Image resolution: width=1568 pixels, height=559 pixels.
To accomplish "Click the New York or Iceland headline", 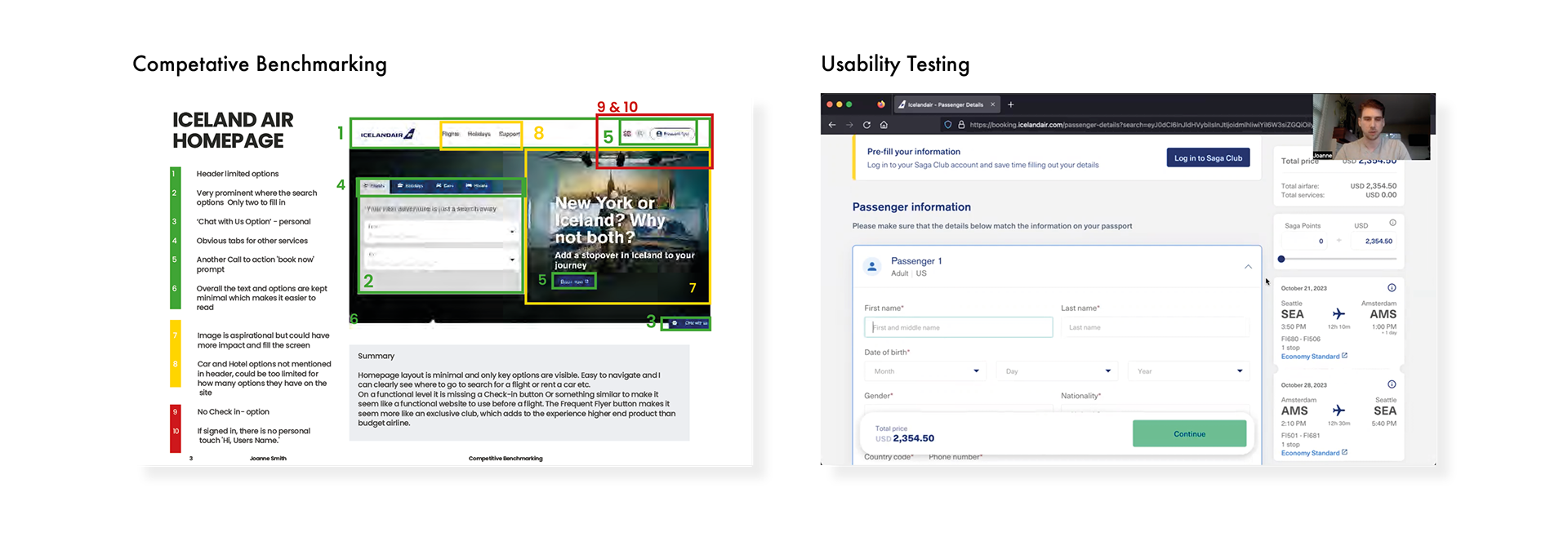I will pyautogui.click(x=610, y=220).
